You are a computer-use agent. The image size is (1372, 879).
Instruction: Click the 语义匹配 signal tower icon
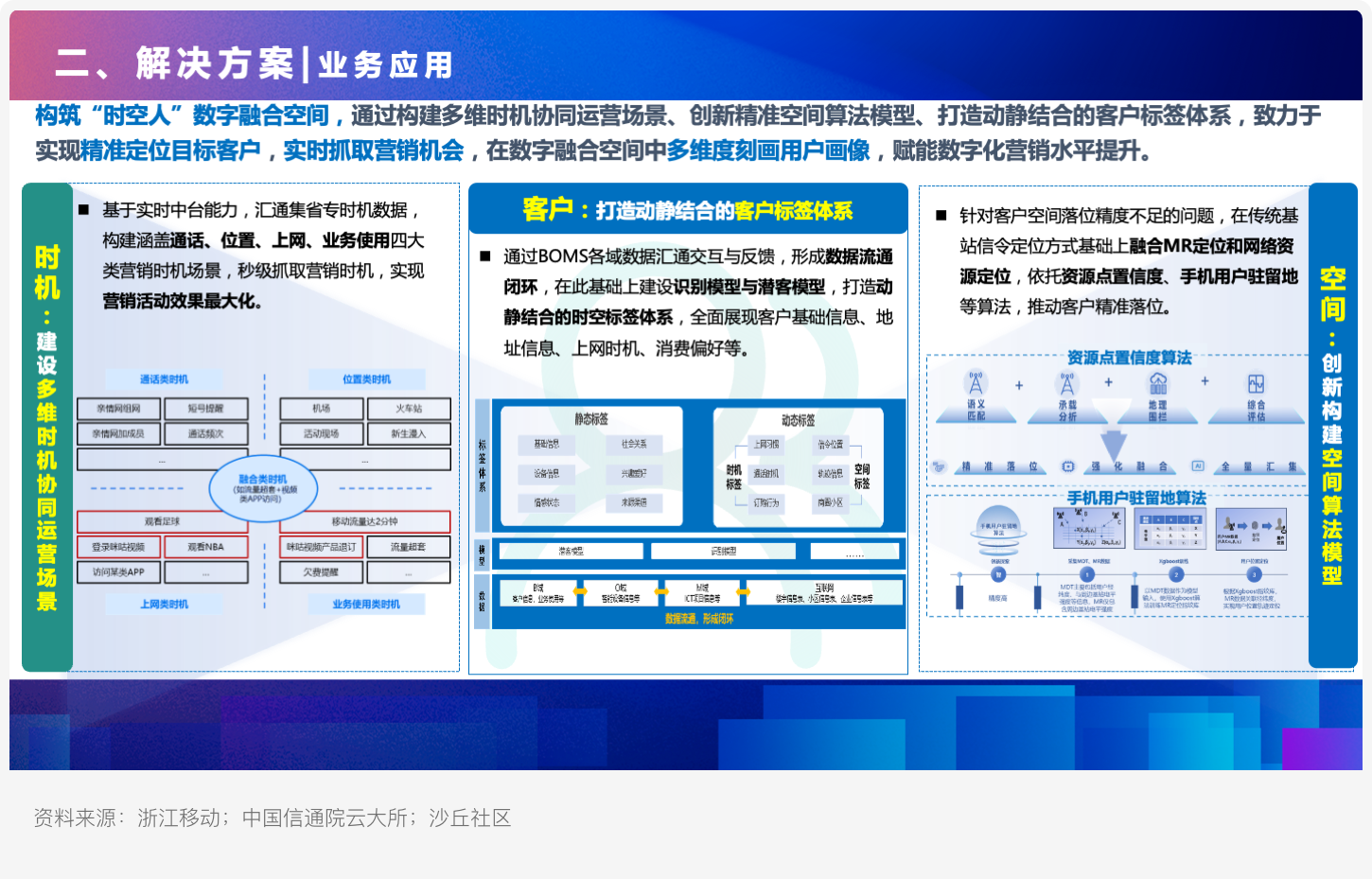click(x=976, y=383)
